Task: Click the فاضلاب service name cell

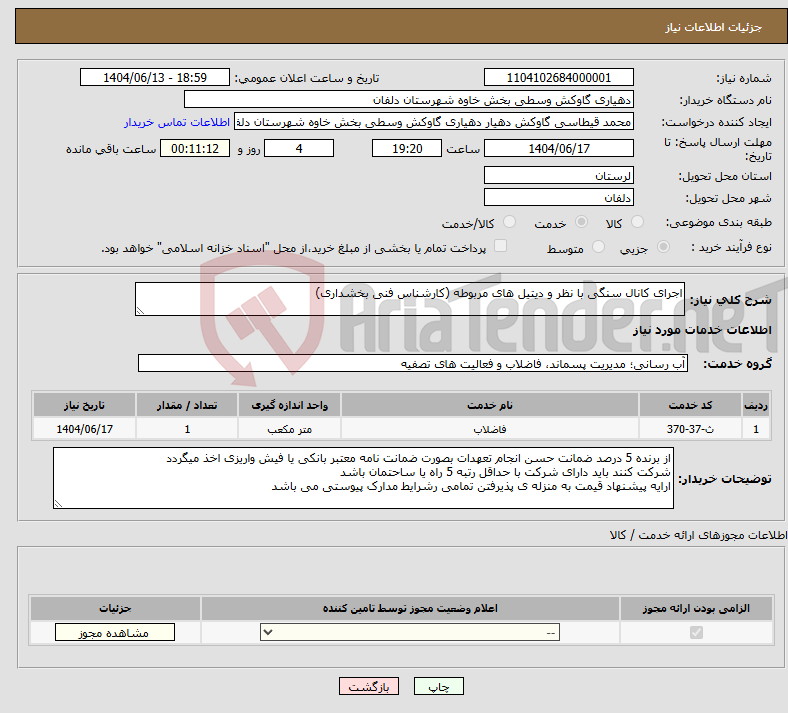Action: [489, 429]
